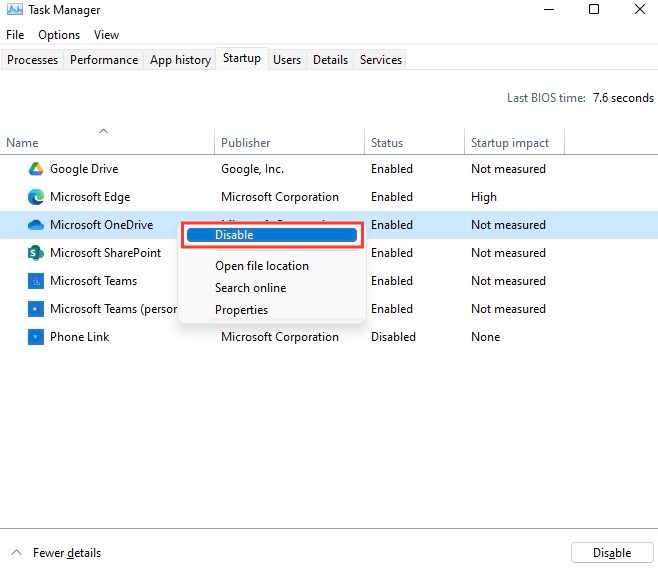The width and height of the screenshot is (658, 572).
Task: Select the Google Drive row name
Action: point(84,169)
